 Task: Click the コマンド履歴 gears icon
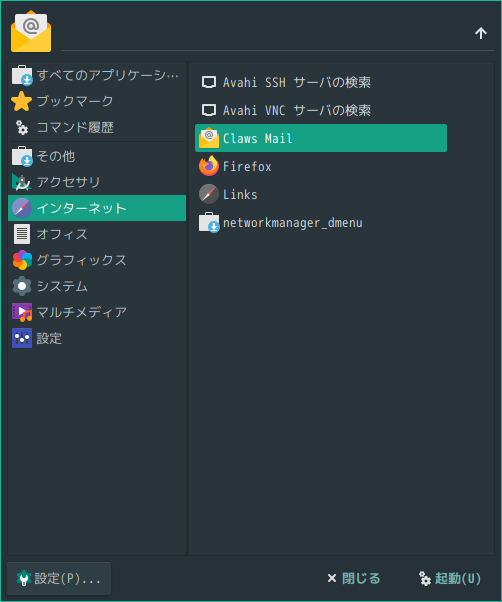[x=21, y=127]
